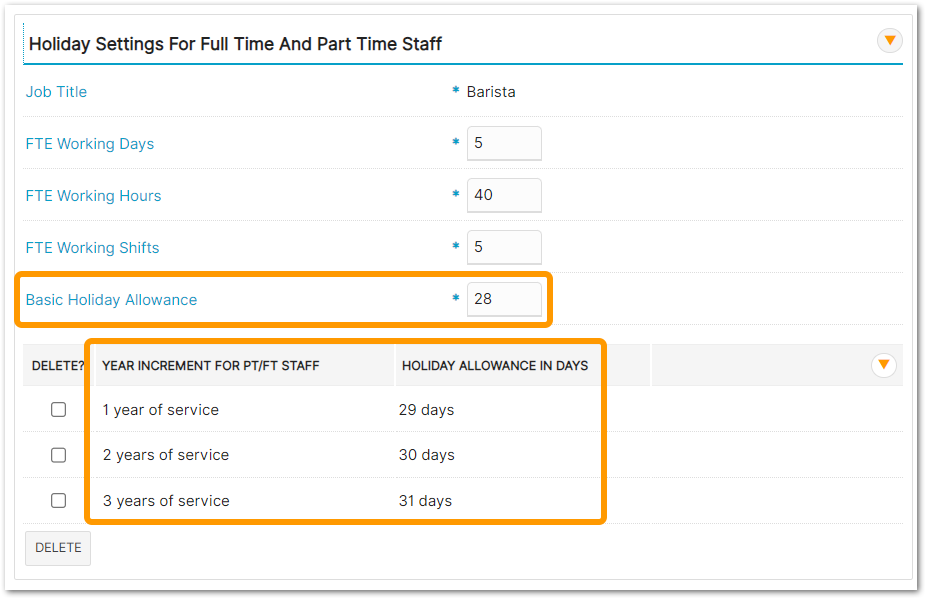
Task: Click the FTE Working Days input field
Action: (x=503, y=143)
